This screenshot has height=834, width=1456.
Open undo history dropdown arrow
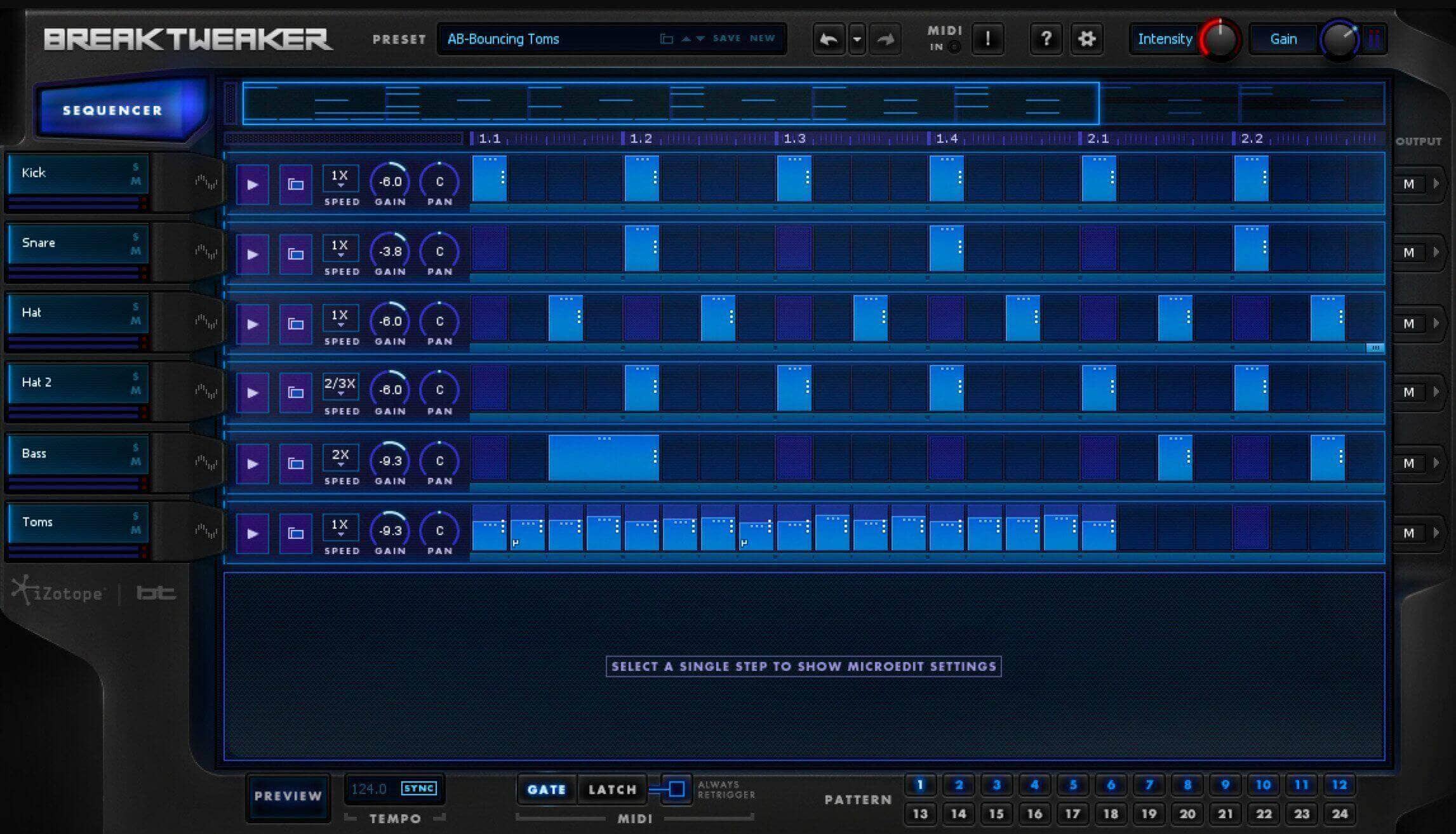pyautogui.click(x=857, y=39)
